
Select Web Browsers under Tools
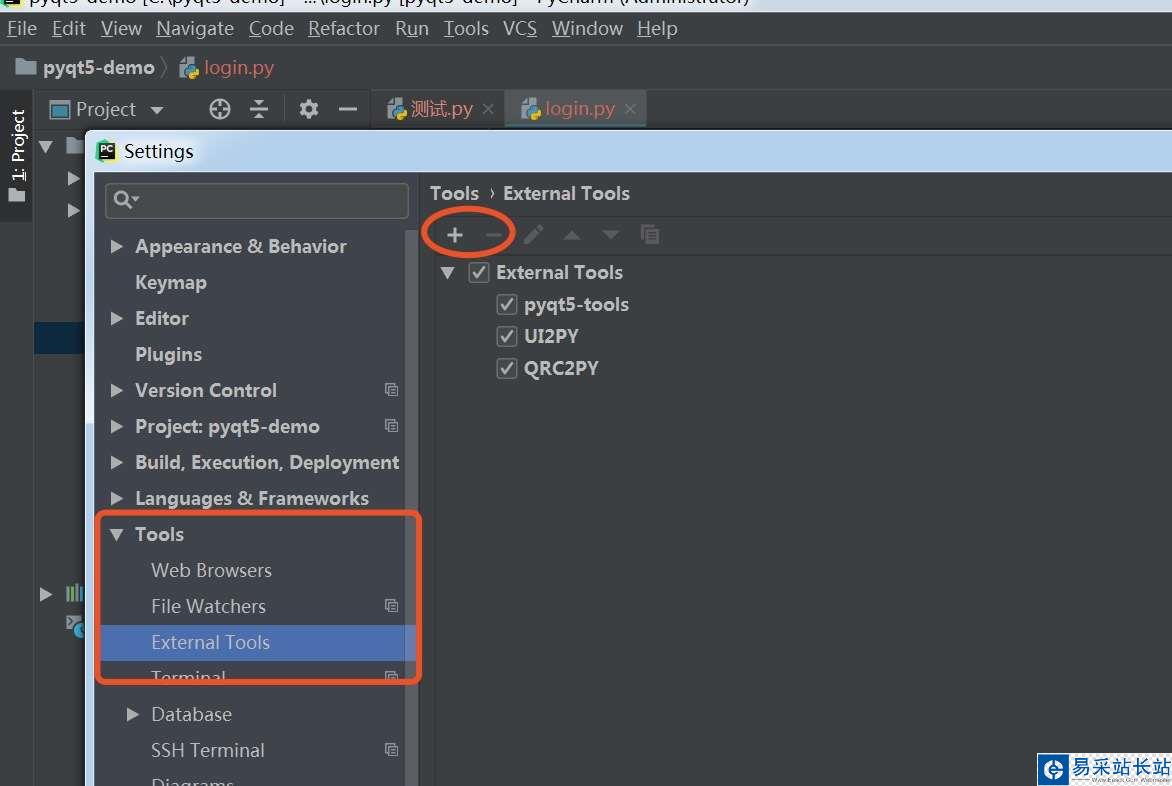point(212,570)
